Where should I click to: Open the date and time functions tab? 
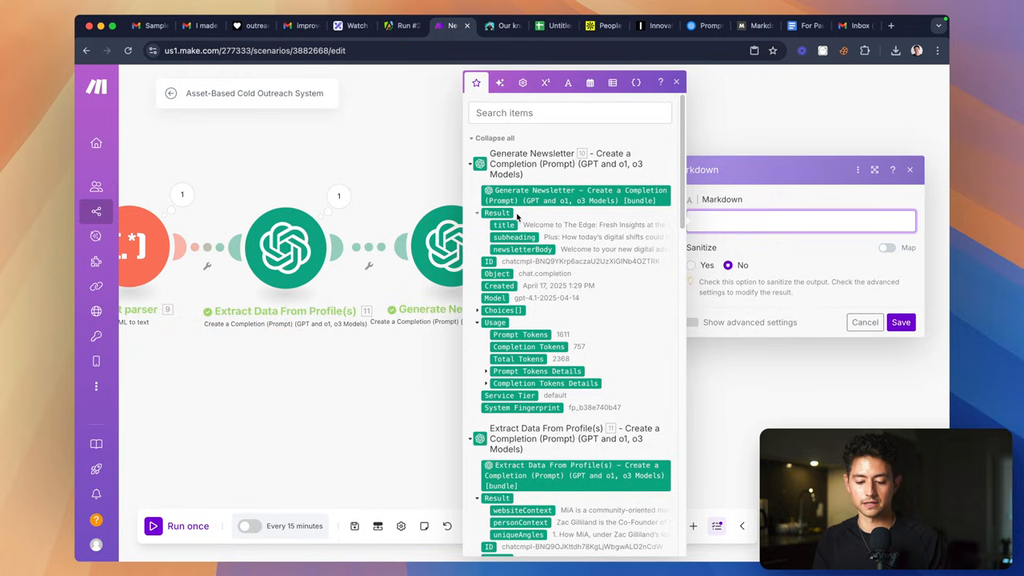tap(590, 82)
